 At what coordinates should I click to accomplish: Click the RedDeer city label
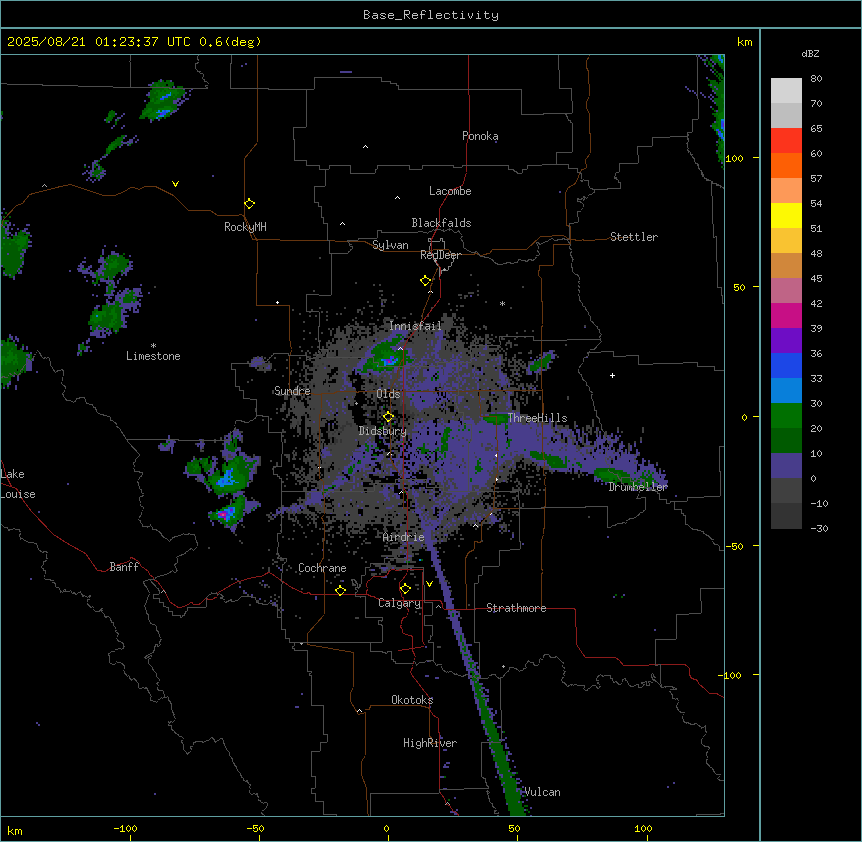click(x=440, y=255)
